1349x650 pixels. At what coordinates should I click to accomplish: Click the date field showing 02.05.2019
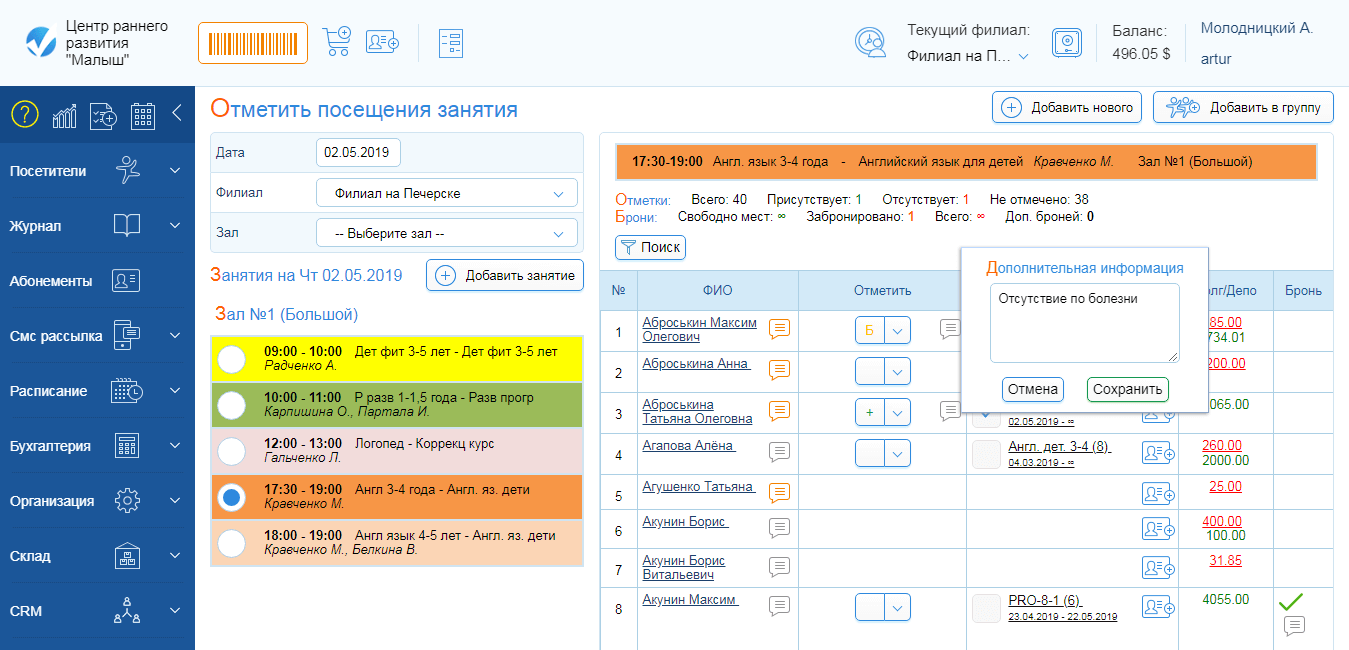click(358, 152)
